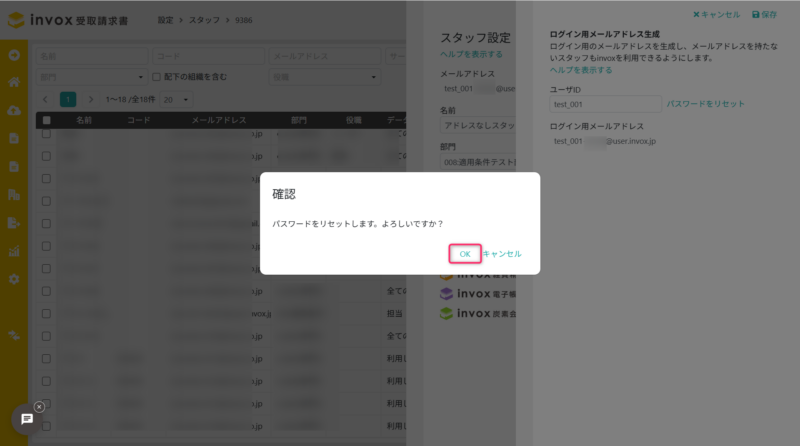Screen dimensions: 800x446
Task: Open the export document icon in sidebar
Action: (14, 222)
